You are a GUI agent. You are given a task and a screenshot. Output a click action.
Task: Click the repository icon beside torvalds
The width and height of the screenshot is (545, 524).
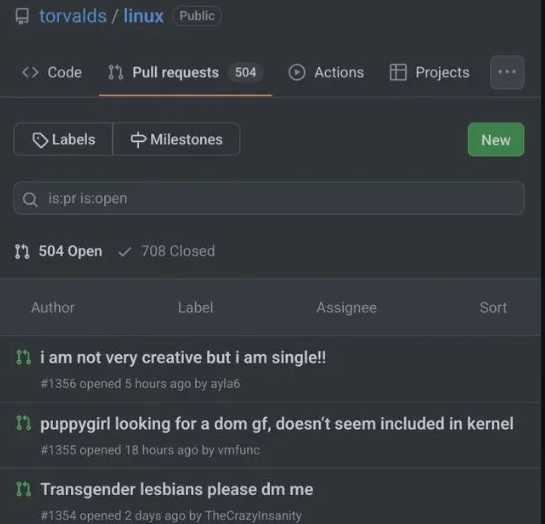tap(22, 16)
